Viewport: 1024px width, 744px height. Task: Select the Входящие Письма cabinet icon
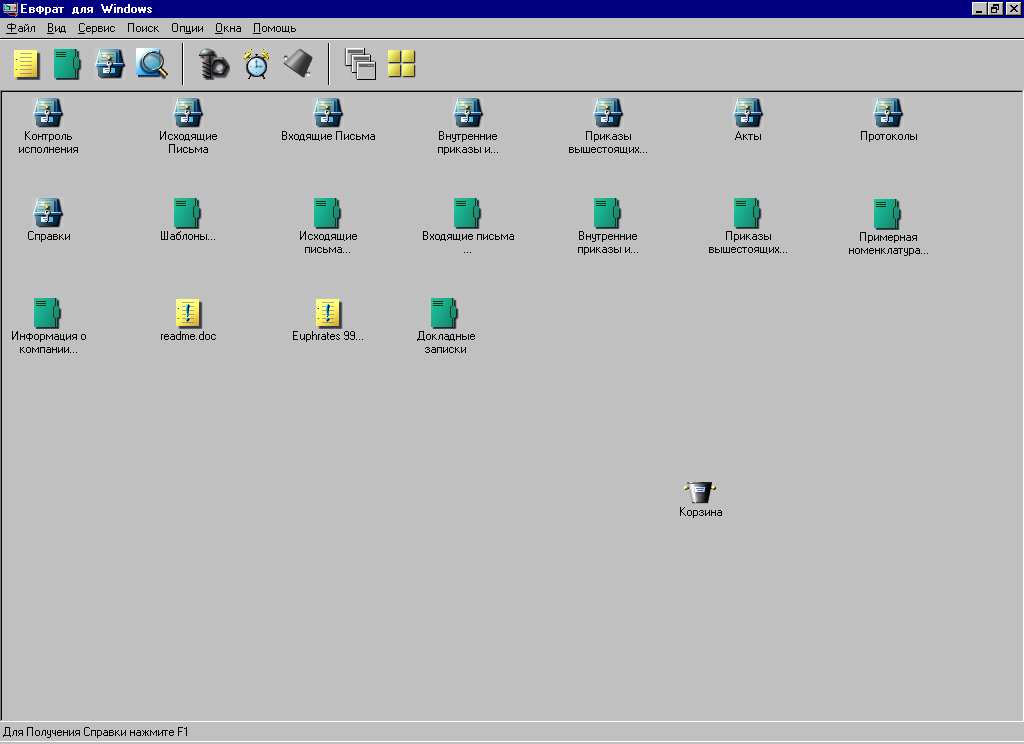pos(328,112)
